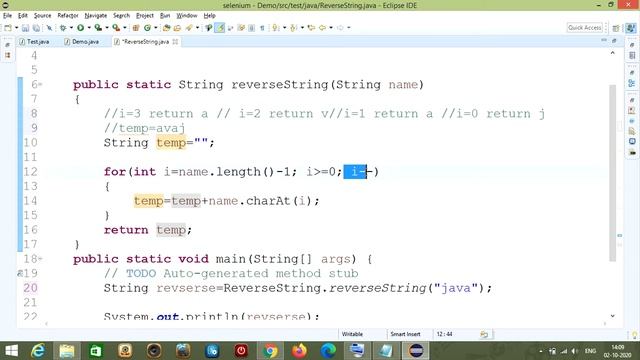The image size is (640, 360).
Task: Open dropdown arrow next to Search icon
Action: point(198,28)
